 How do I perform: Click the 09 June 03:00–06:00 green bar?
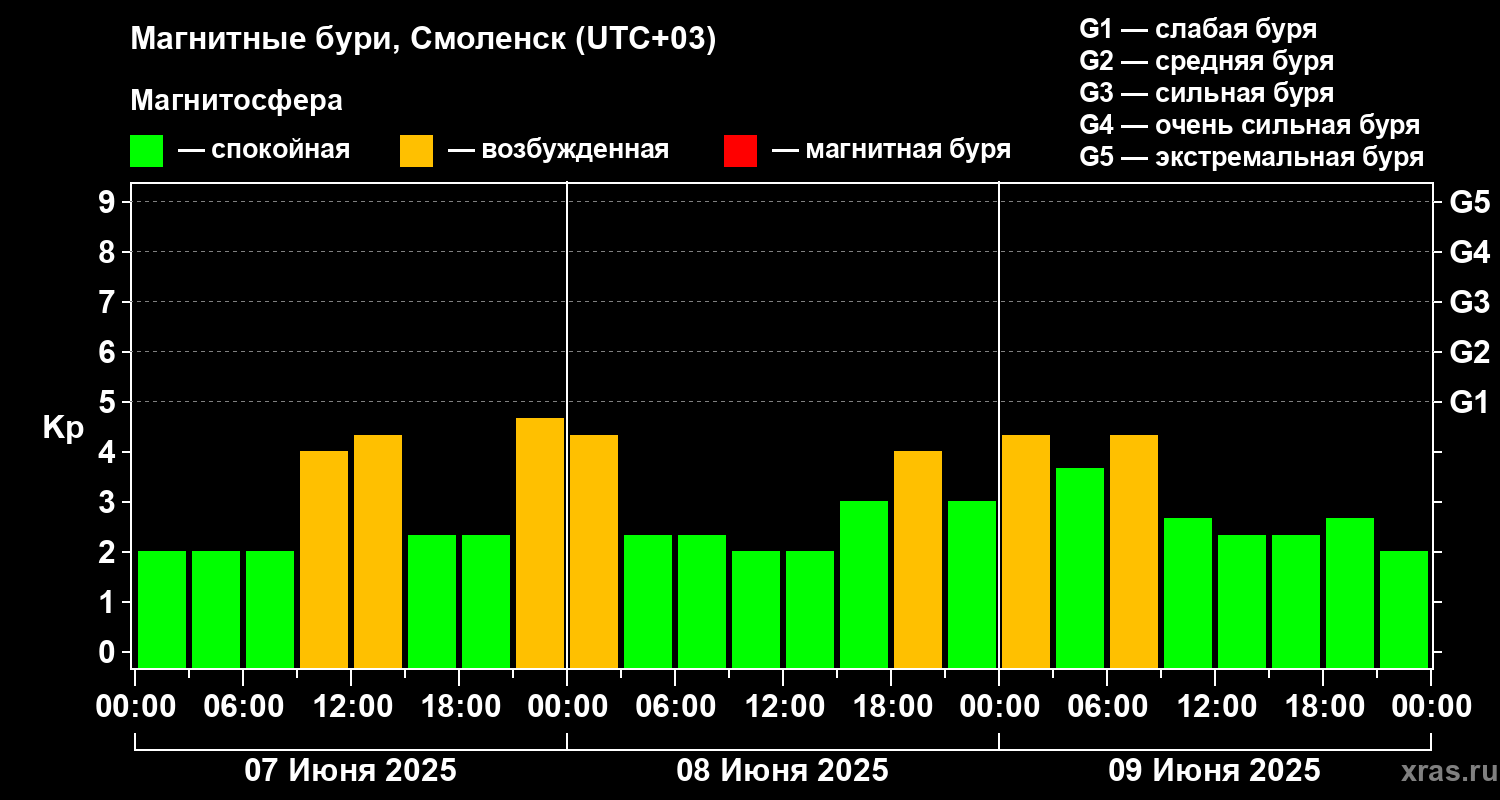1080,568
